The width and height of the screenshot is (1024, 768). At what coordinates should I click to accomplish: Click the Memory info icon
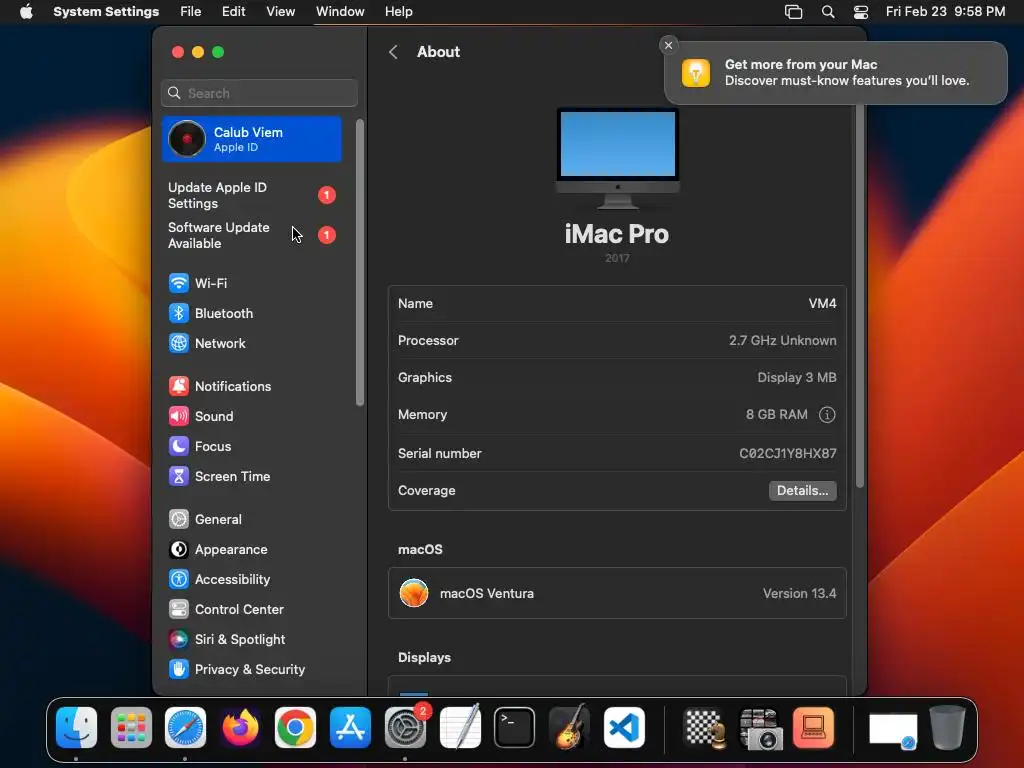pos(827,415)
